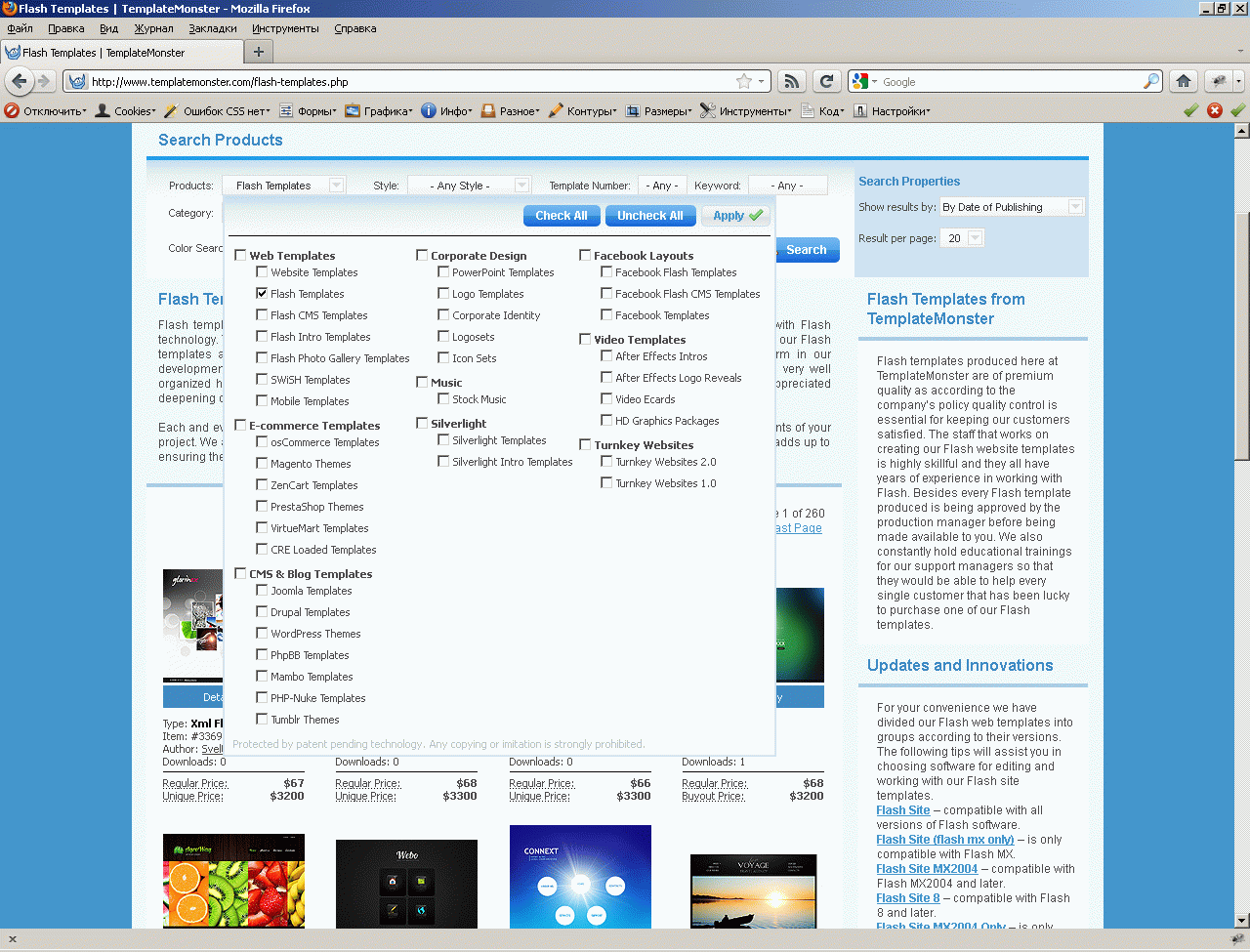Click the search magnifier icon

pos(1152,81)
